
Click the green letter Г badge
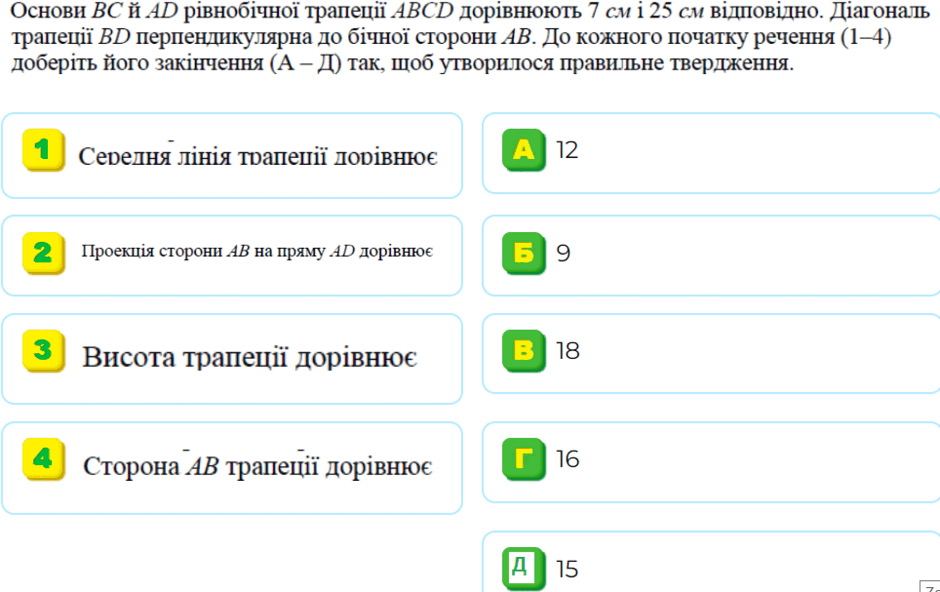pyautogui.click(x=524, y=460)
